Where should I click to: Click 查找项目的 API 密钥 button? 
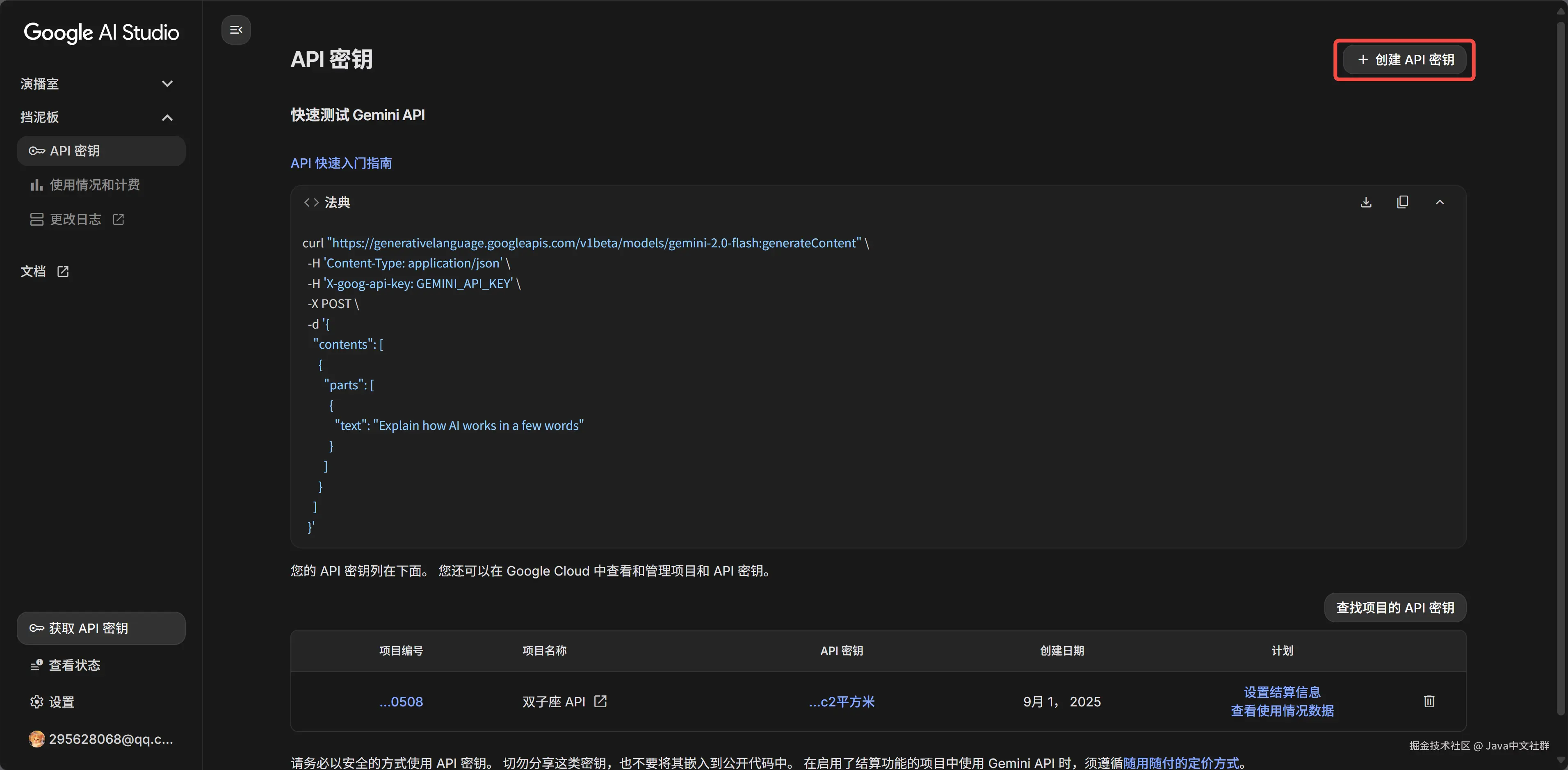1395,608
